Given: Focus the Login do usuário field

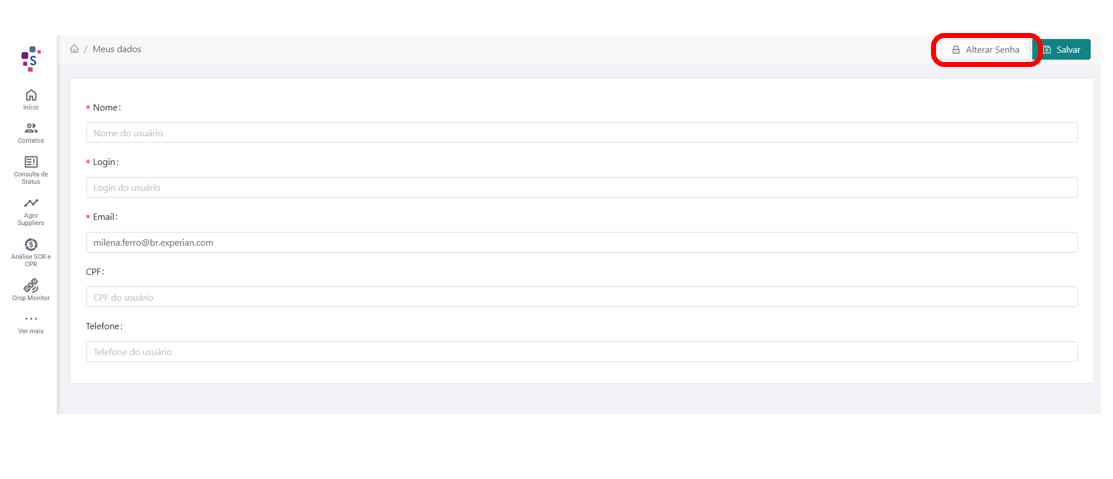Looking at the screenshot, I should (581, 187).
